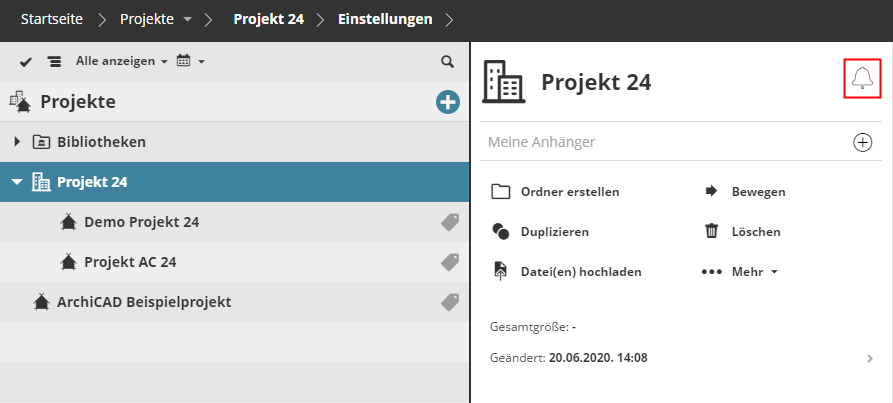Collapse the Projekt 24 tree node

click(x=17, y=182)
